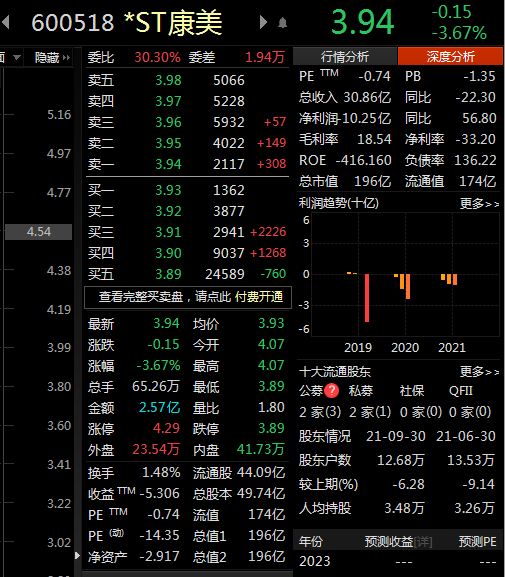The width and height of the screenshot is (505, 577).
Task: Click the 最低 low price 3.89
Action: (271, 386)
